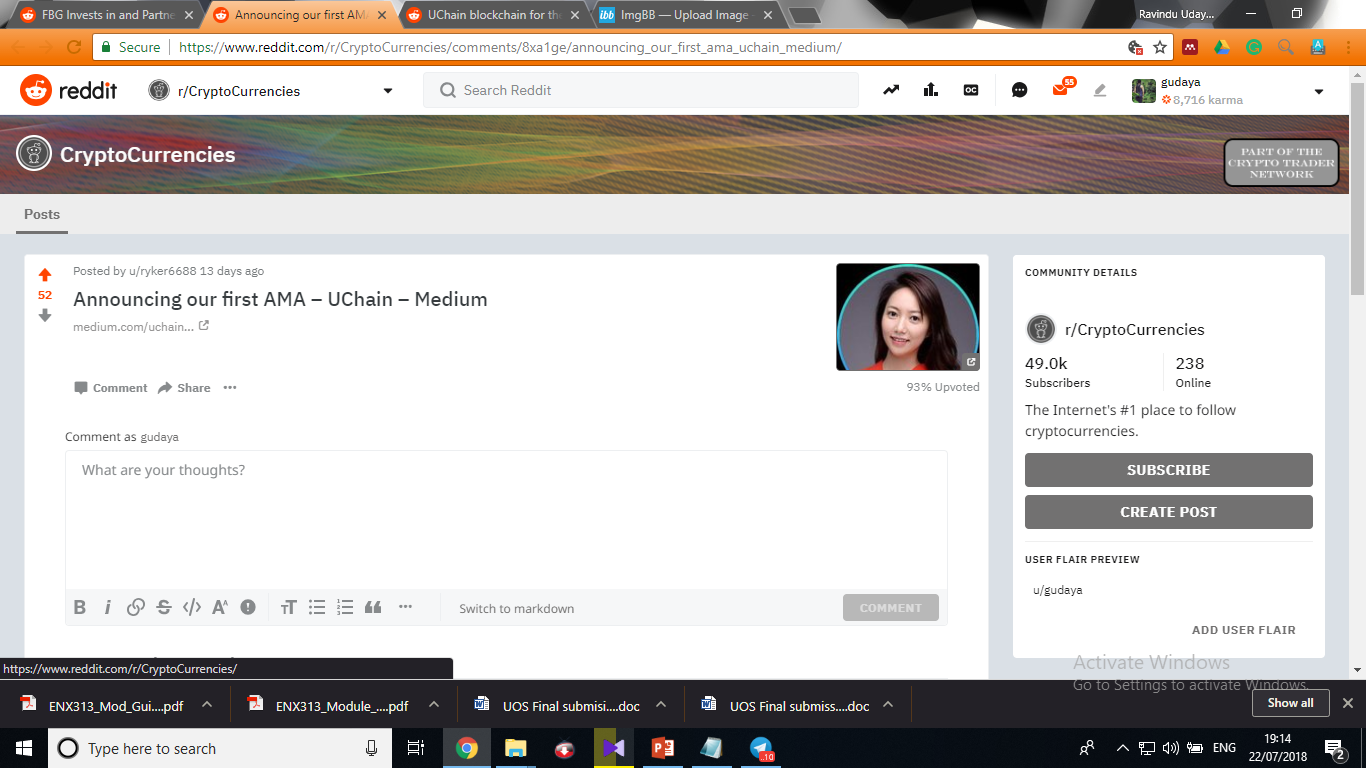Viewport: 1366px width, 768px height.
Task: Open File Explorer from the taskbar
Action: pyautogui.click(x=515, y=748)
